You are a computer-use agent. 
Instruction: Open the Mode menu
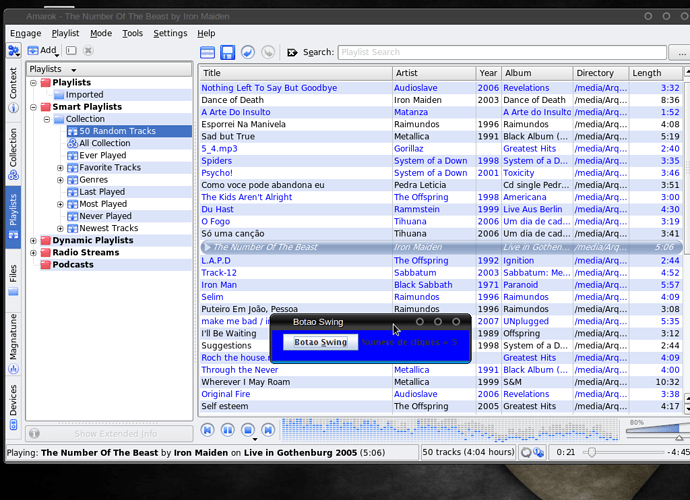pos(101,33)
